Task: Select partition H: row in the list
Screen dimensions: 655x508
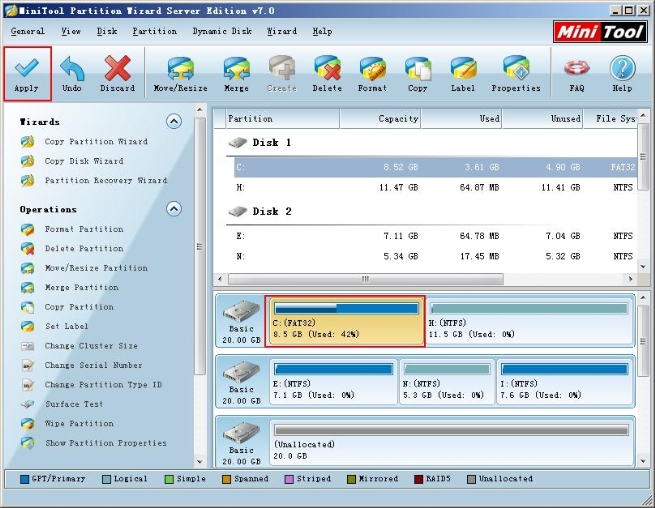Action: click(x=435, y=188)
